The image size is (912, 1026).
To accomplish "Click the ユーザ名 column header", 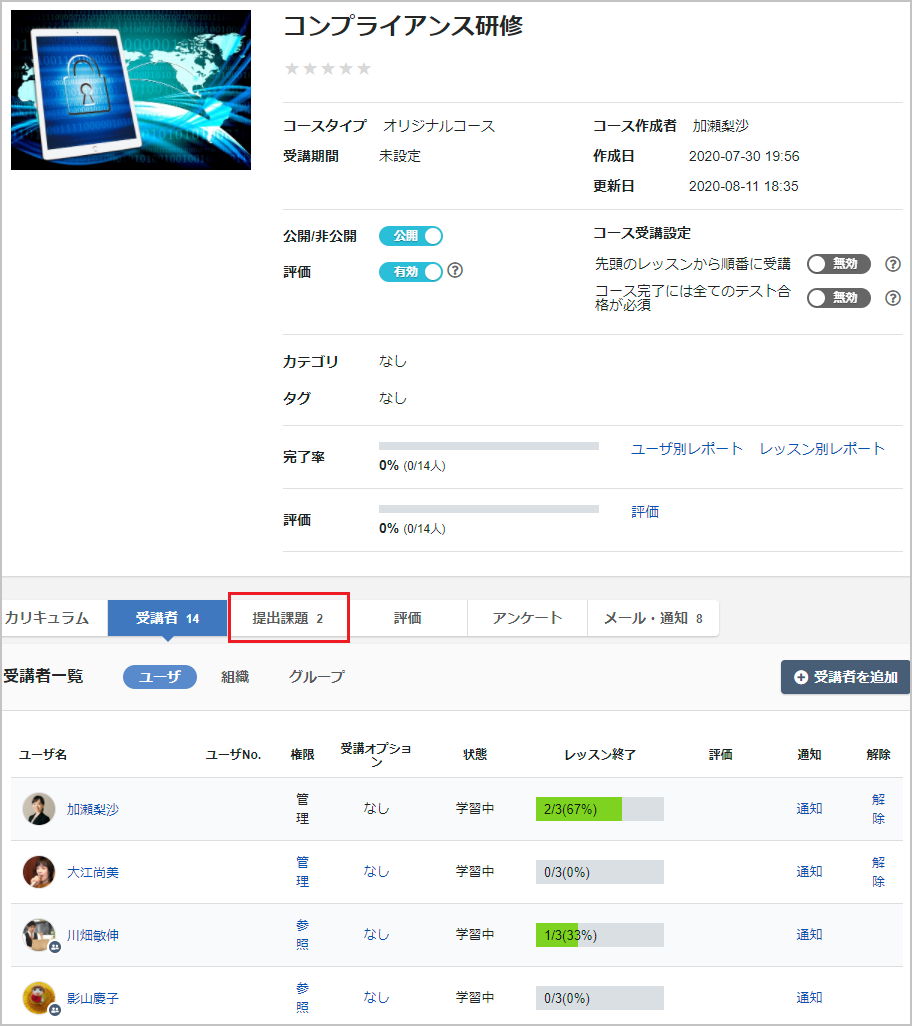I will coord(43,754).
